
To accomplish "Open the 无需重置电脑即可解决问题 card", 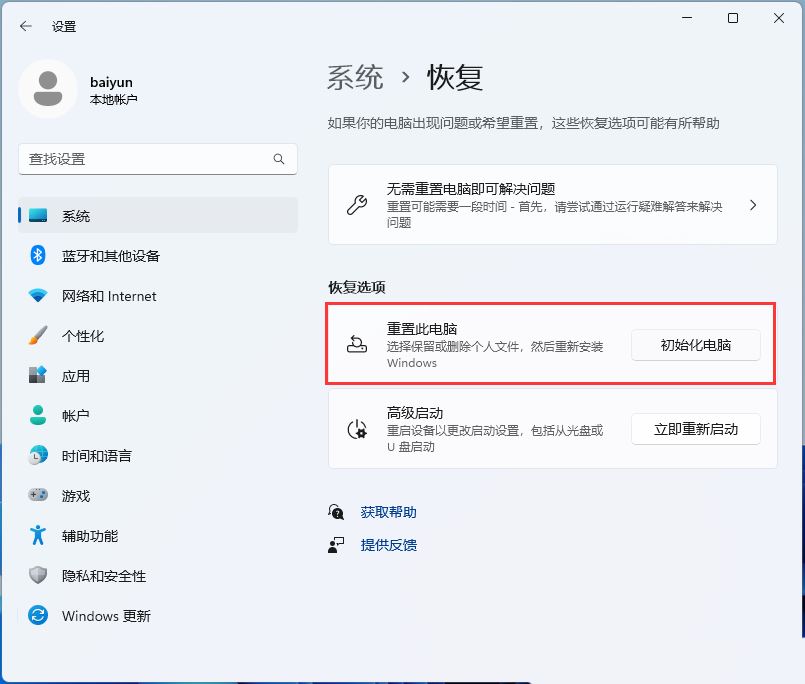I will coord(553,205).
